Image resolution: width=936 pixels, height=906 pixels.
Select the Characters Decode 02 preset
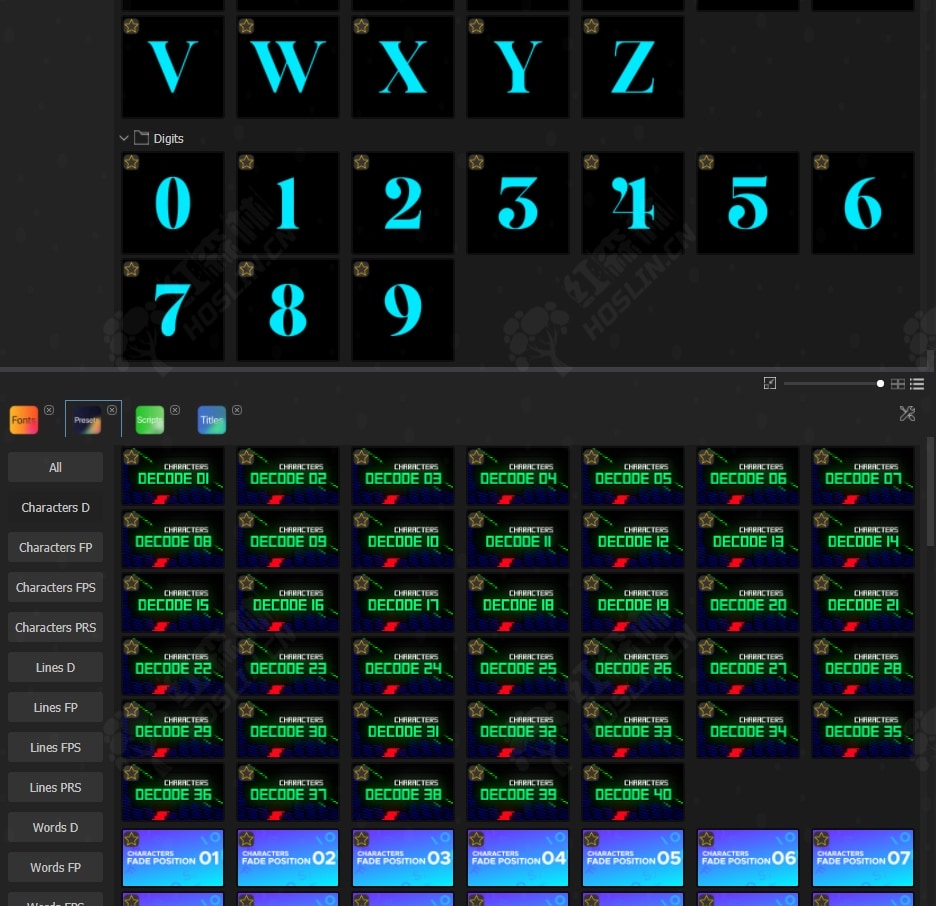point(288,476)
